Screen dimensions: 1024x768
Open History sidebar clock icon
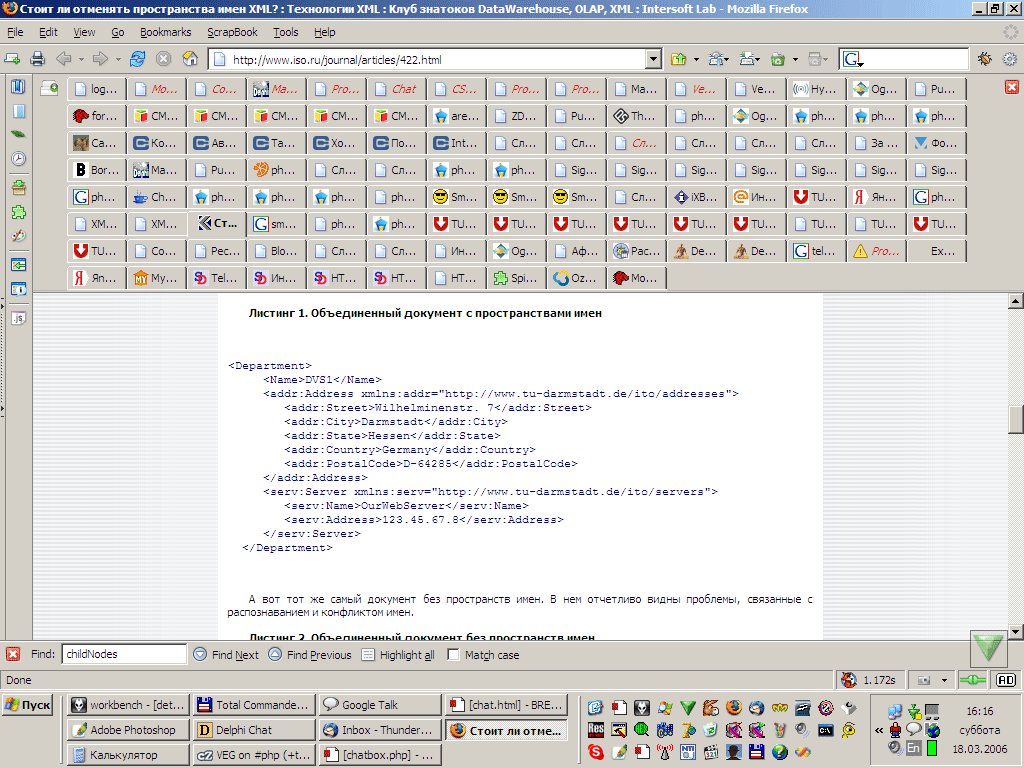point(18,159)
